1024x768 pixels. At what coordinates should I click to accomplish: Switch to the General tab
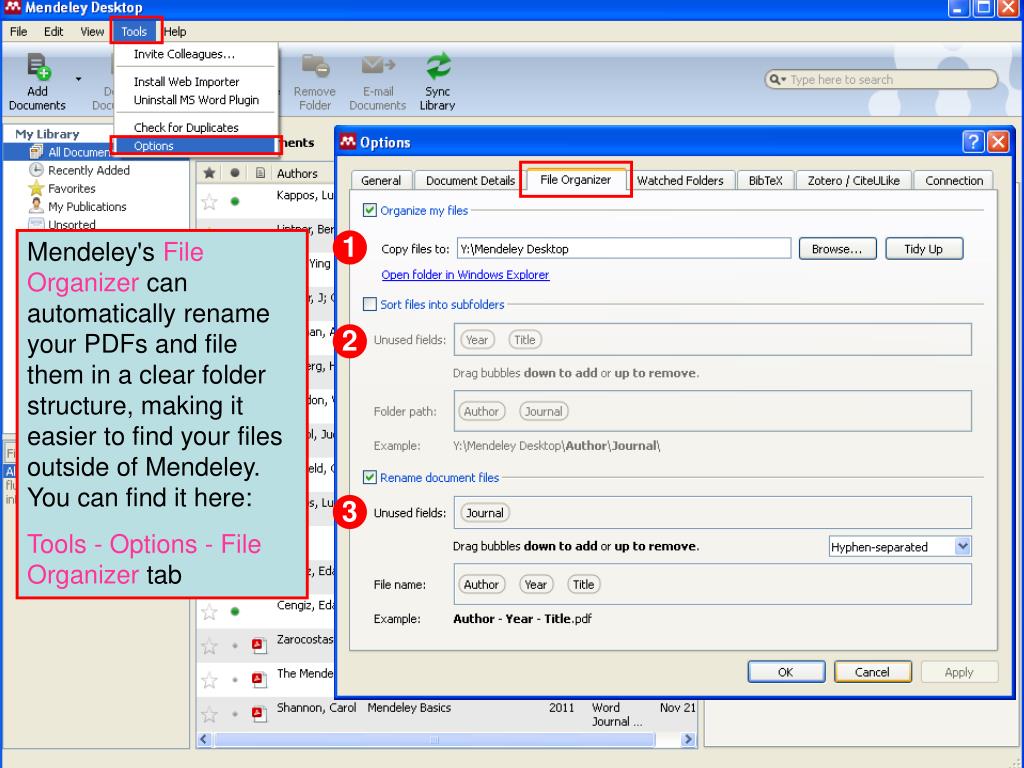381,181
